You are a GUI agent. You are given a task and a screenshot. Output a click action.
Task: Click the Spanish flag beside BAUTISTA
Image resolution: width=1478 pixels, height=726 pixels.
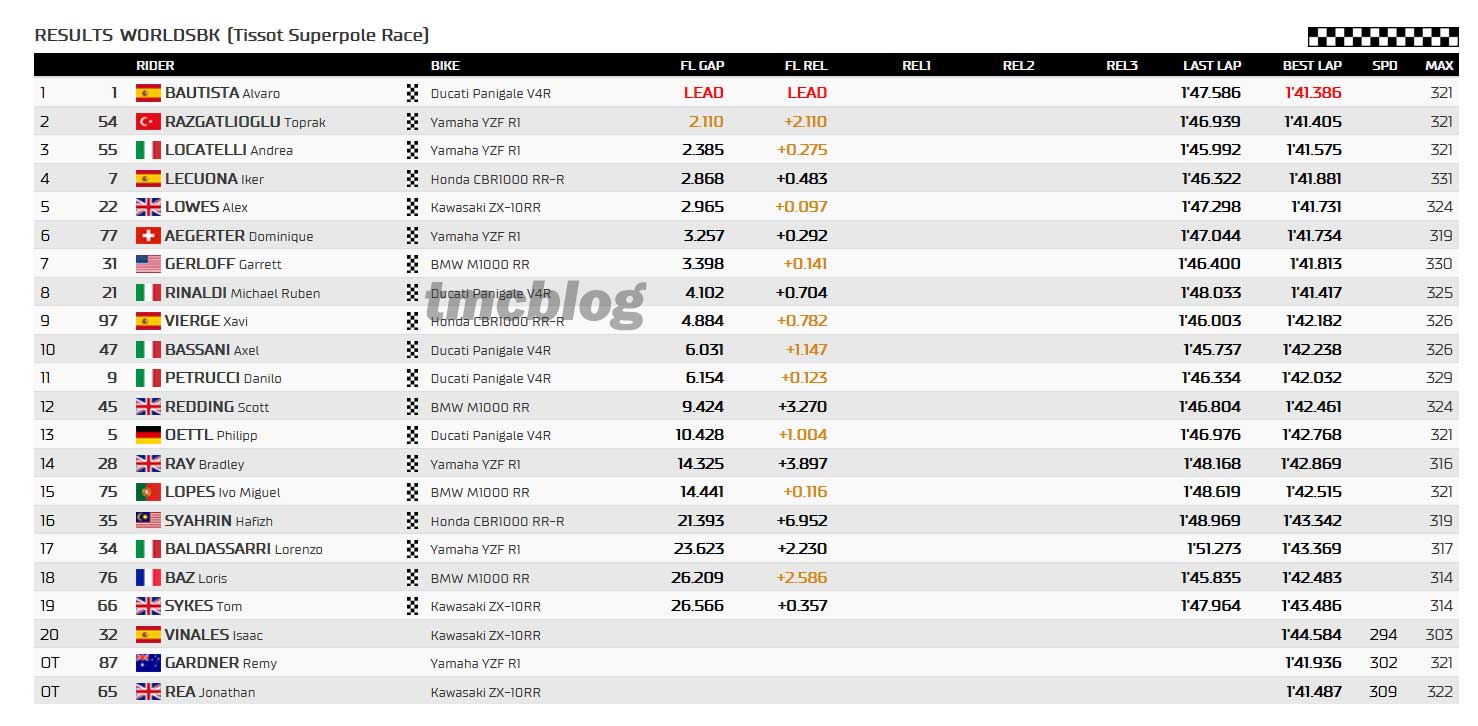click(148, 93)
